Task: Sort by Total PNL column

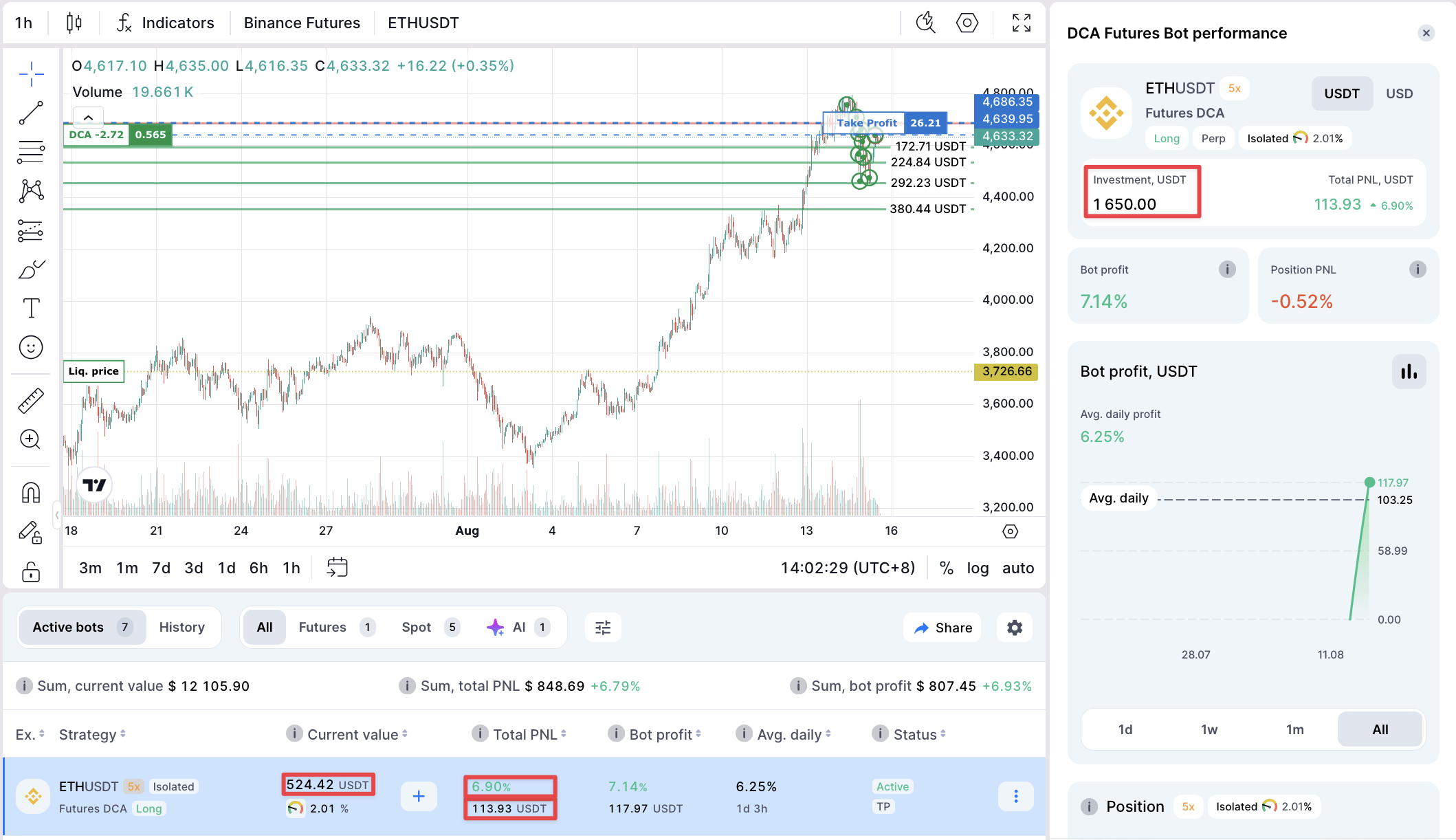Action: [x=525, y=734]
